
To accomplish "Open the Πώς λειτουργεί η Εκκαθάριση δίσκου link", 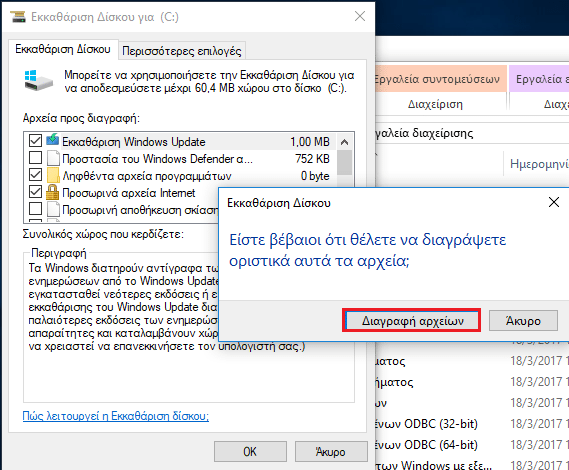I will [116, 416].
